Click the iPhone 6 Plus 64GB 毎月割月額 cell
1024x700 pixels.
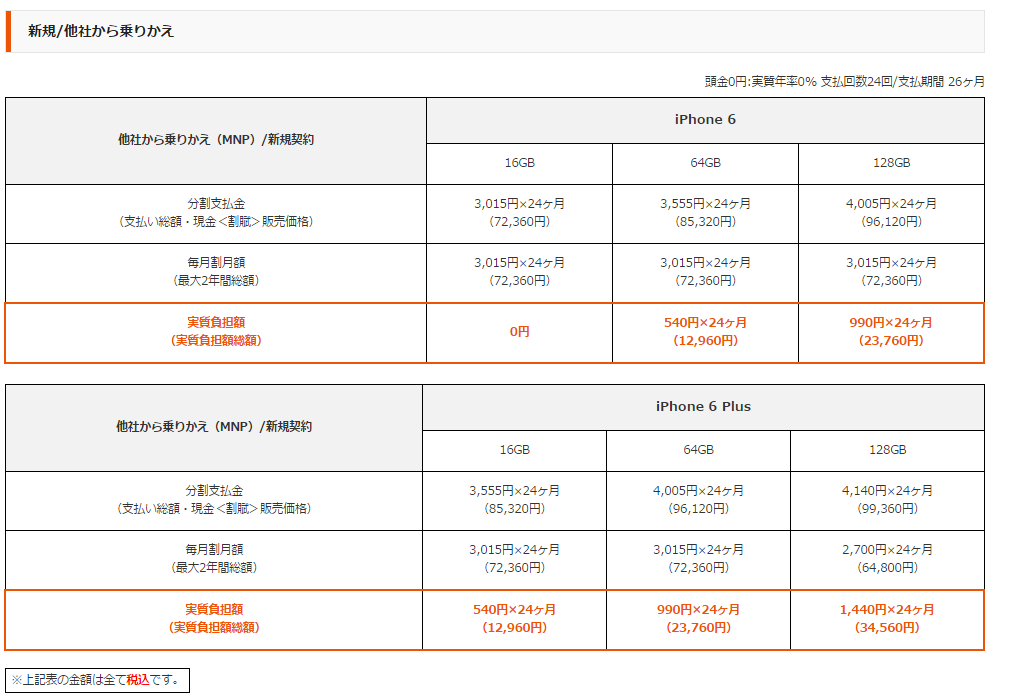click(x=698, y=559)
